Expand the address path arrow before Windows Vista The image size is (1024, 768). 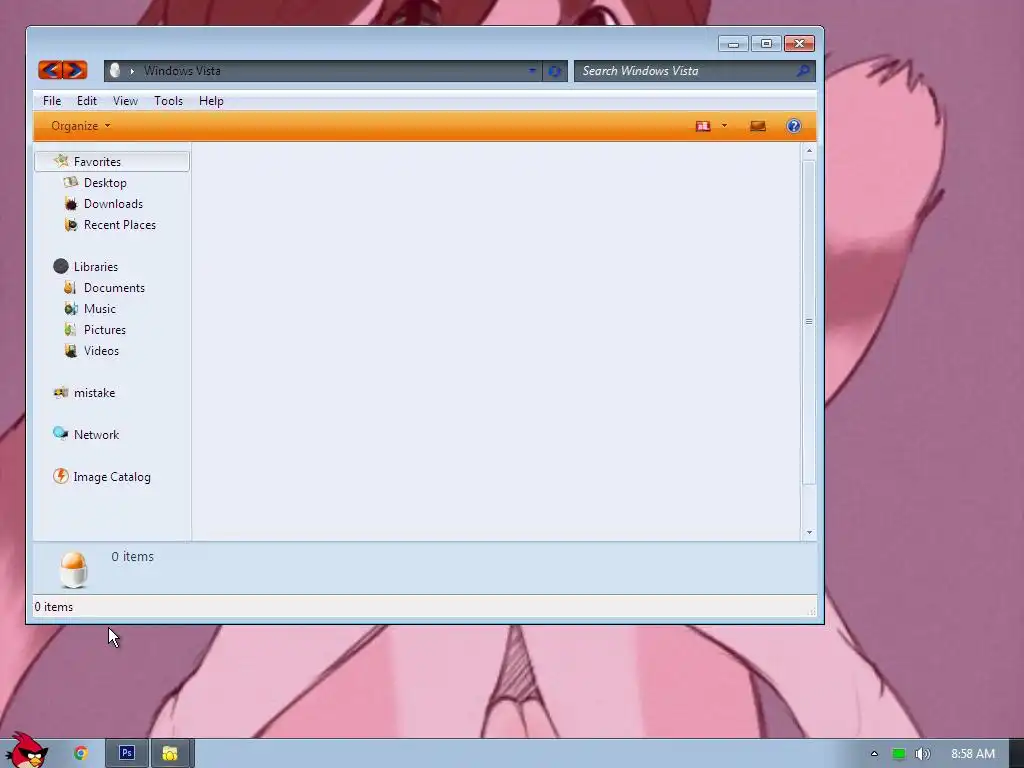click(132, 71)
